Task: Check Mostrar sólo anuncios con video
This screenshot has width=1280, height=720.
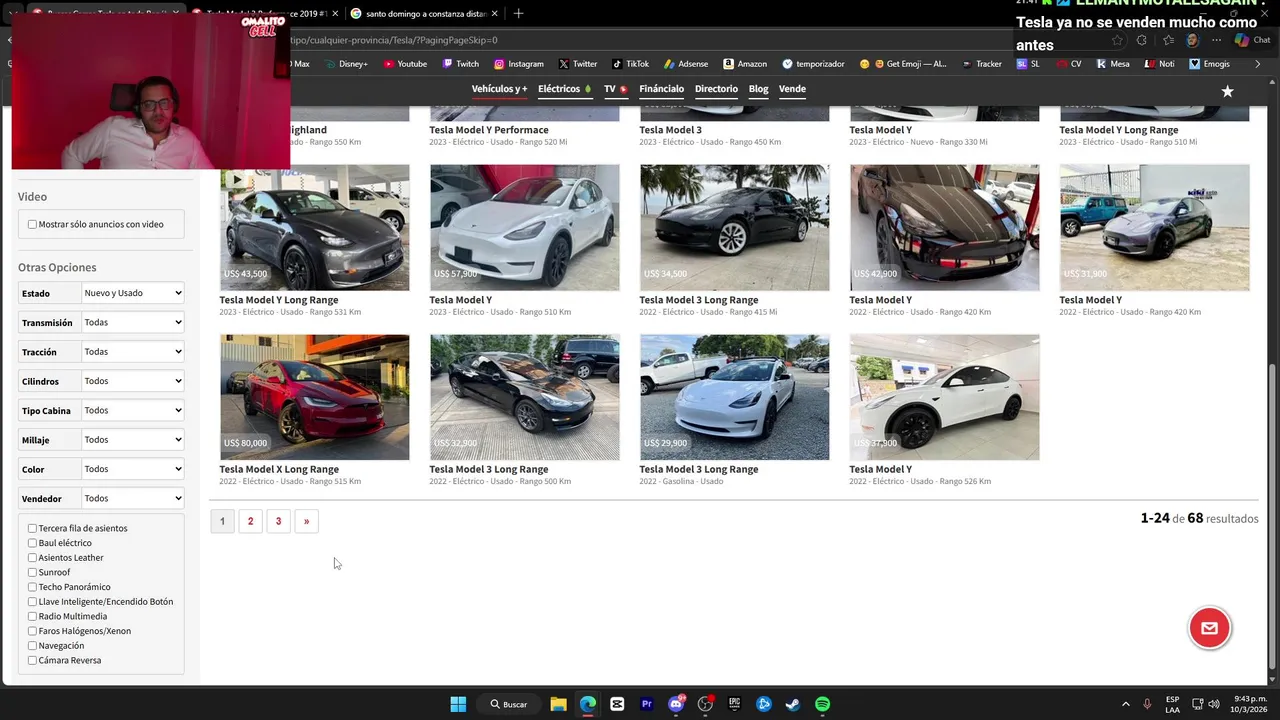Action: click(x=32, y=225)
